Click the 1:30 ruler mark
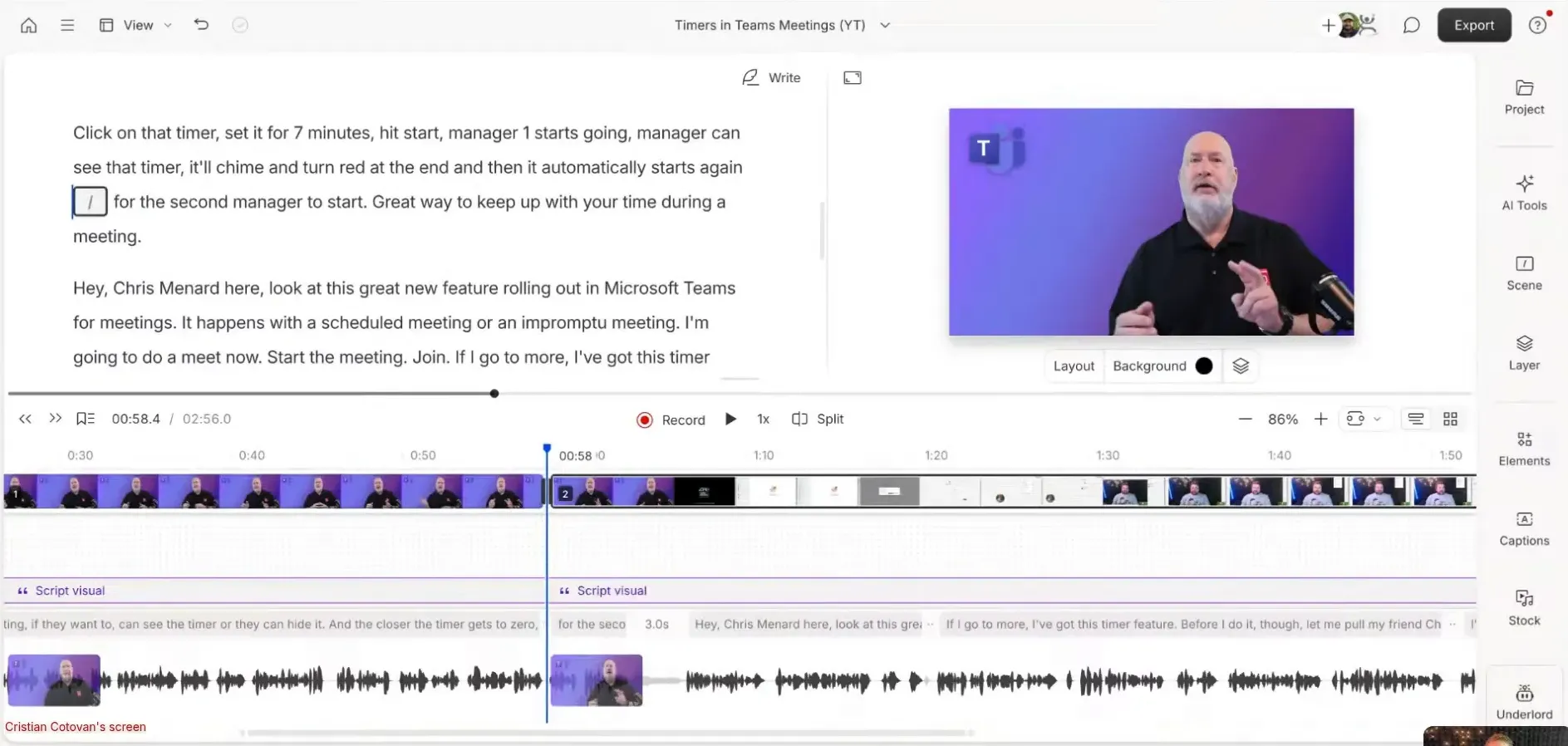The image size is (1568, 746). point(1107,455)
